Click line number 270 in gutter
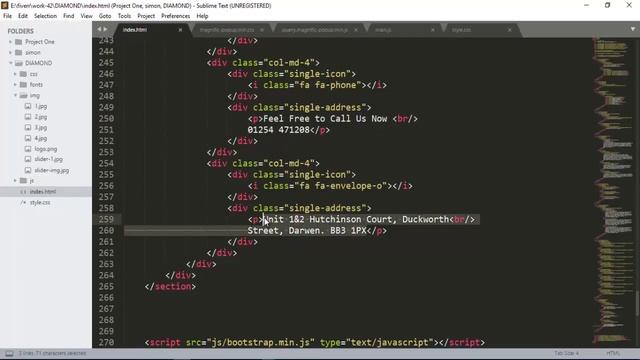The image size is (640, 360). tap(106, 342)
